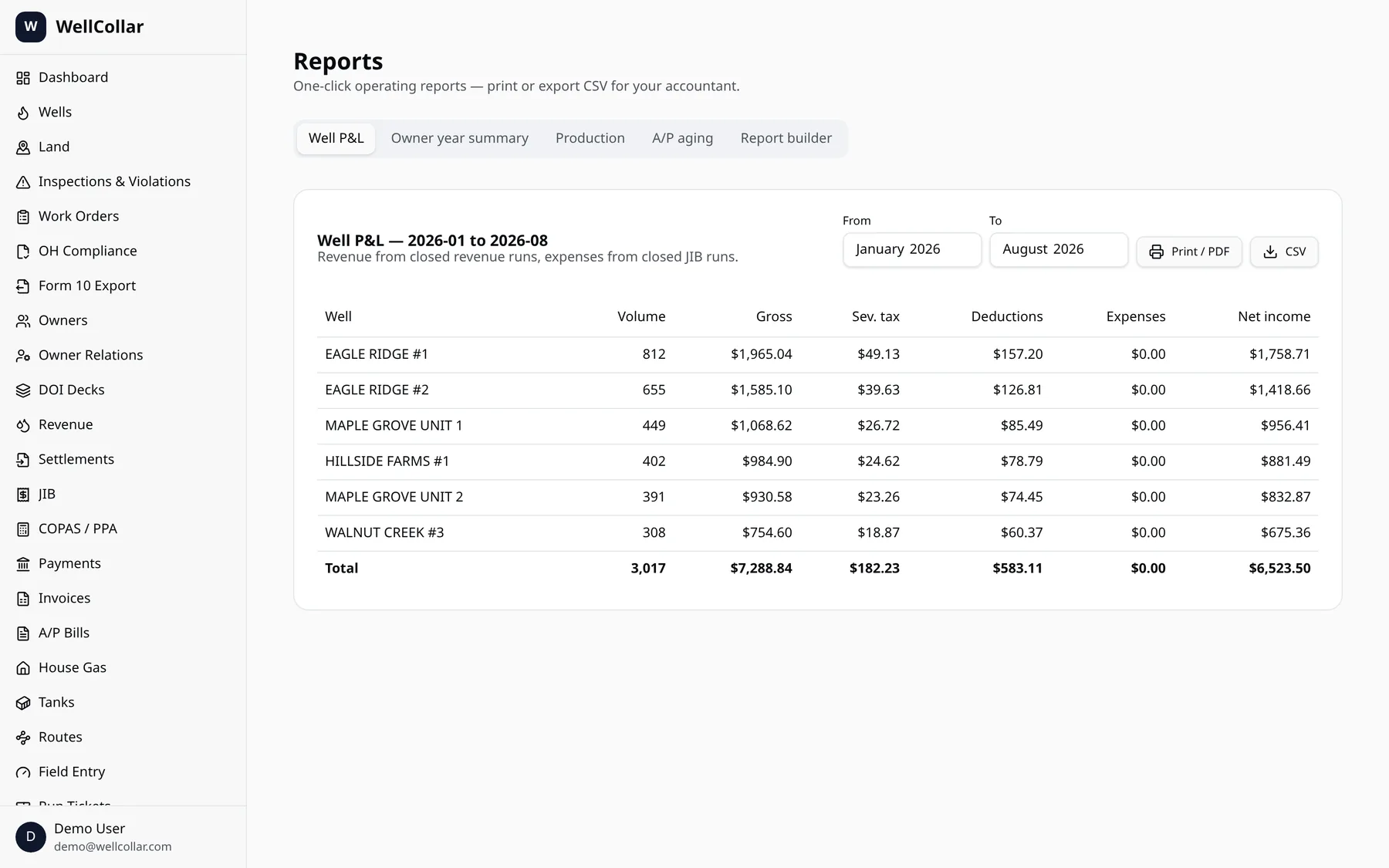Viewport: 1389px width, 868px height.
Task: Select the Report builder tab
Action: point(786,138)
